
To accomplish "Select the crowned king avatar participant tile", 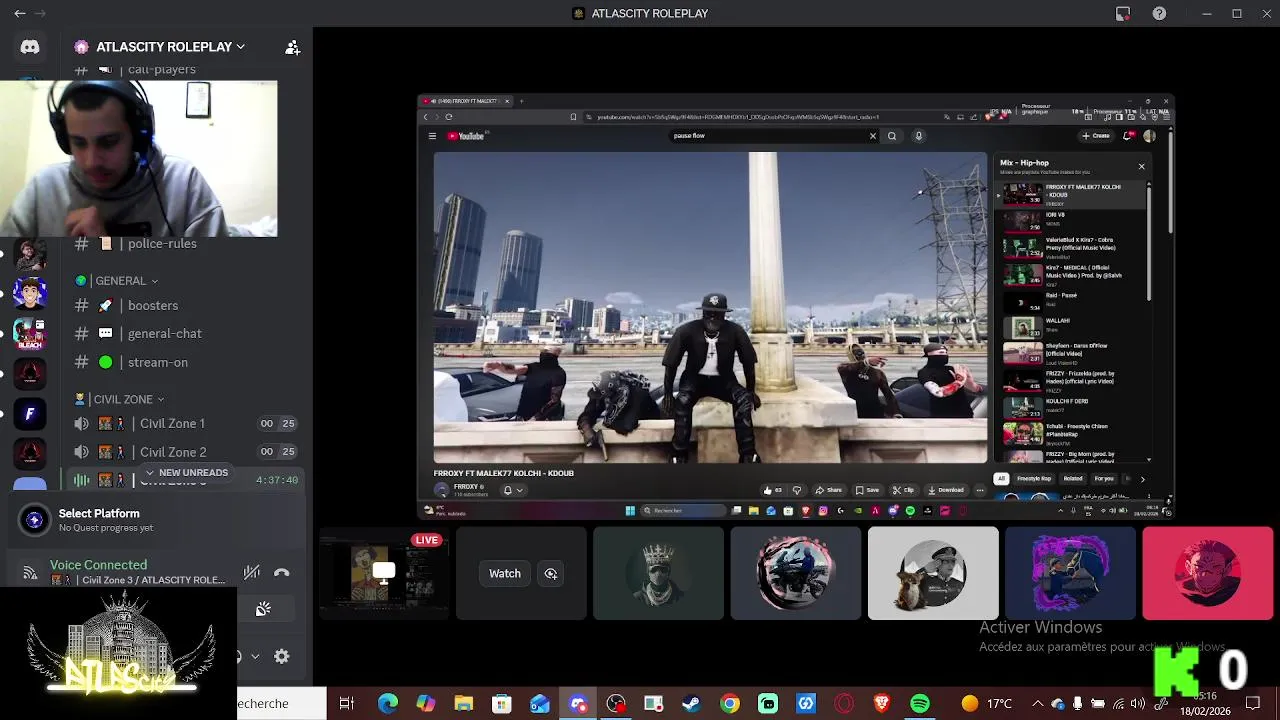I will [658, 574].
